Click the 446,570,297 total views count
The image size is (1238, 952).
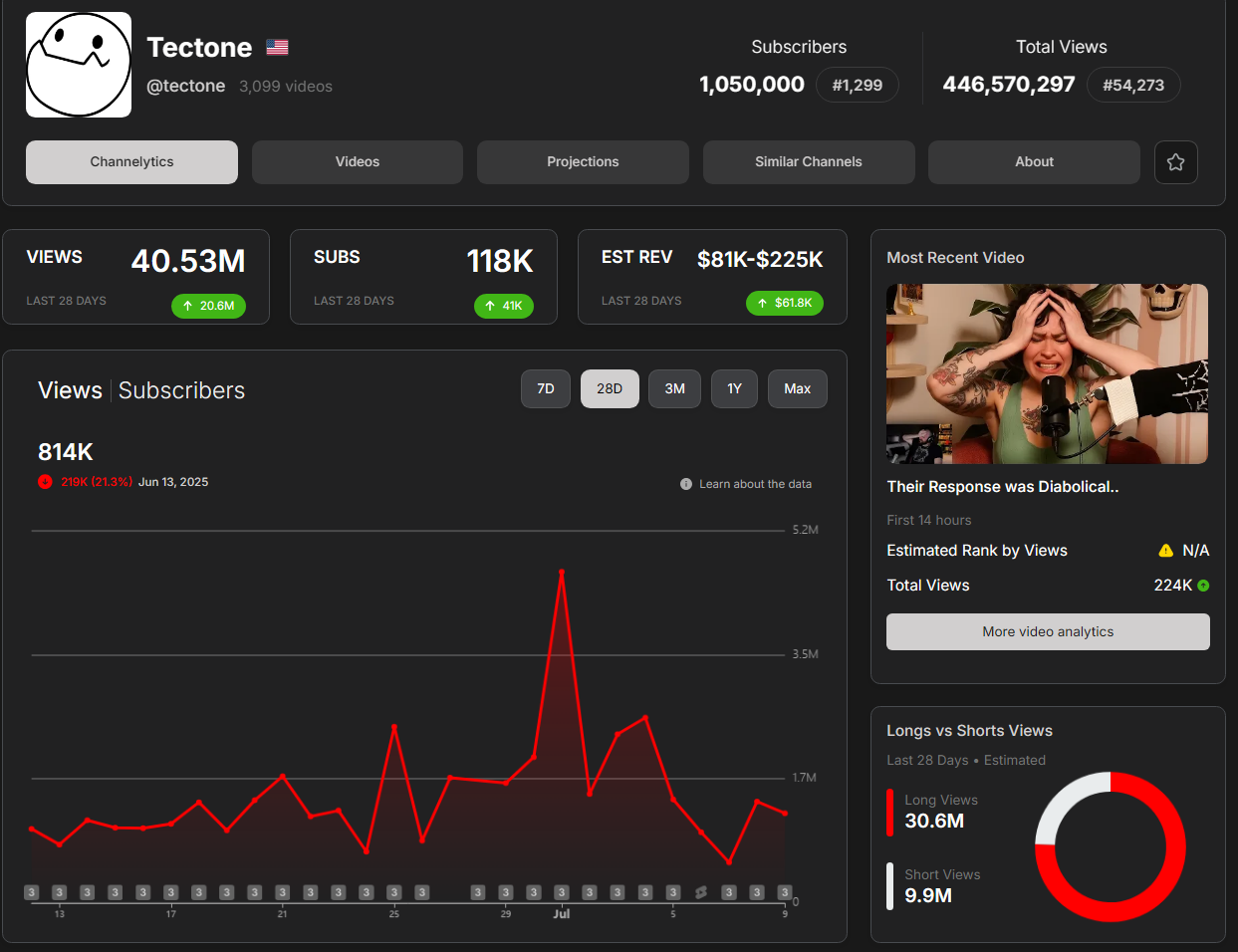click(1009, 85)
